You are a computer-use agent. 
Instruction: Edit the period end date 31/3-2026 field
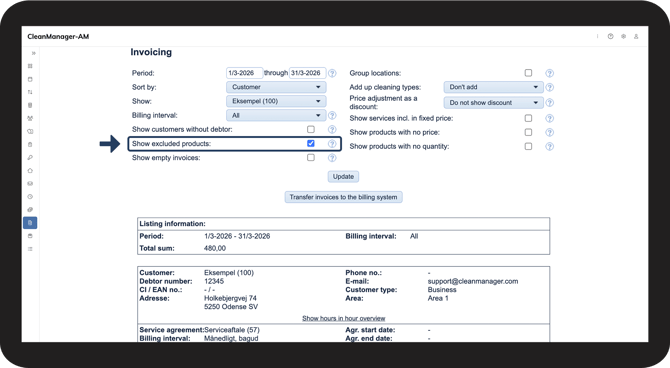click(x=308, y=73)
